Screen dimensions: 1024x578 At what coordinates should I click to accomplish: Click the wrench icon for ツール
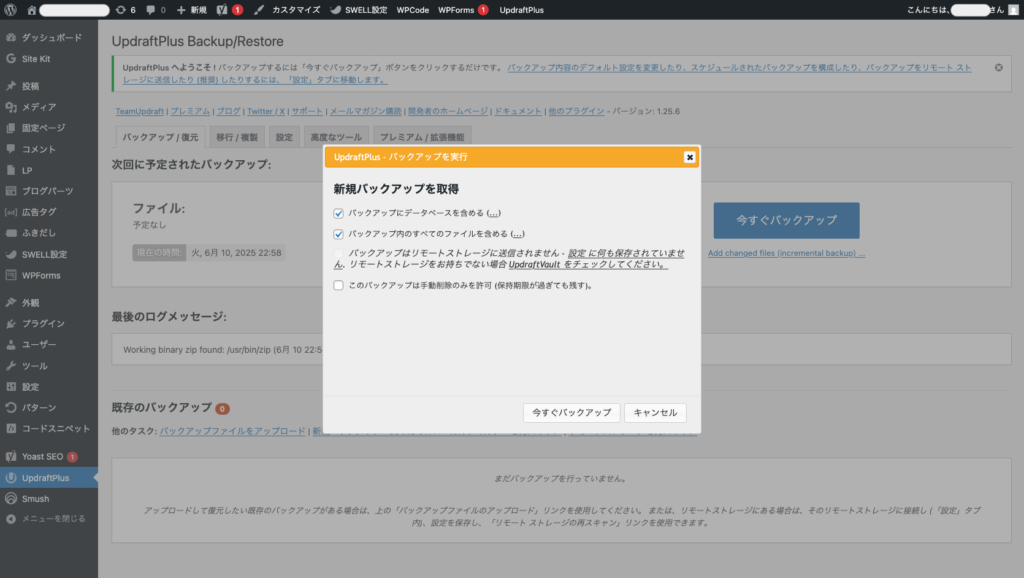(11, 366)
